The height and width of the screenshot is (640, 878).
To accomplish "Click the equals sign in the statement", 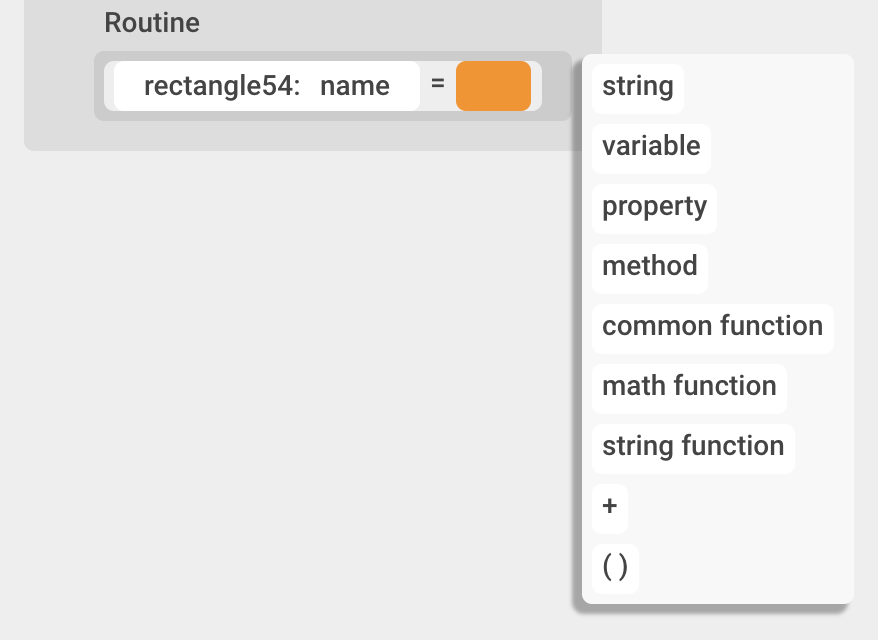I will (x=437, y=85).
